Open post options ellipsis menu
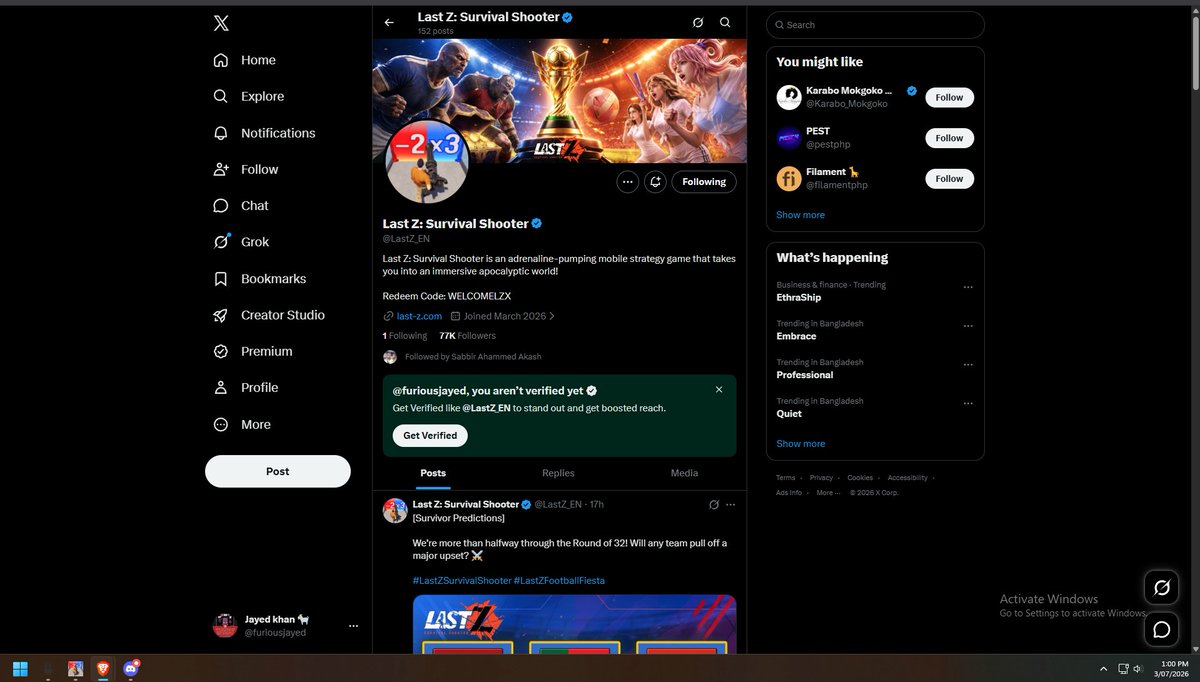Screen dimensions: 1200x682 731,505
